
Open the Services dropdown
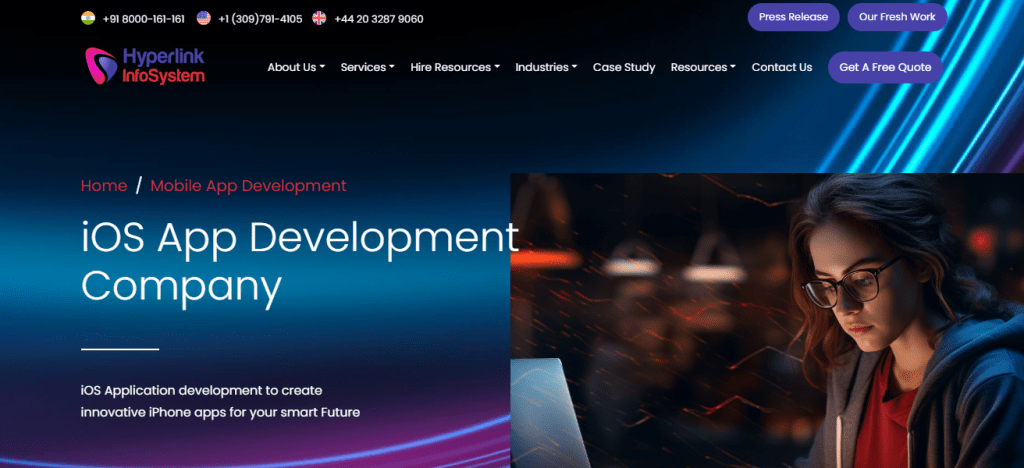[367, 67]
